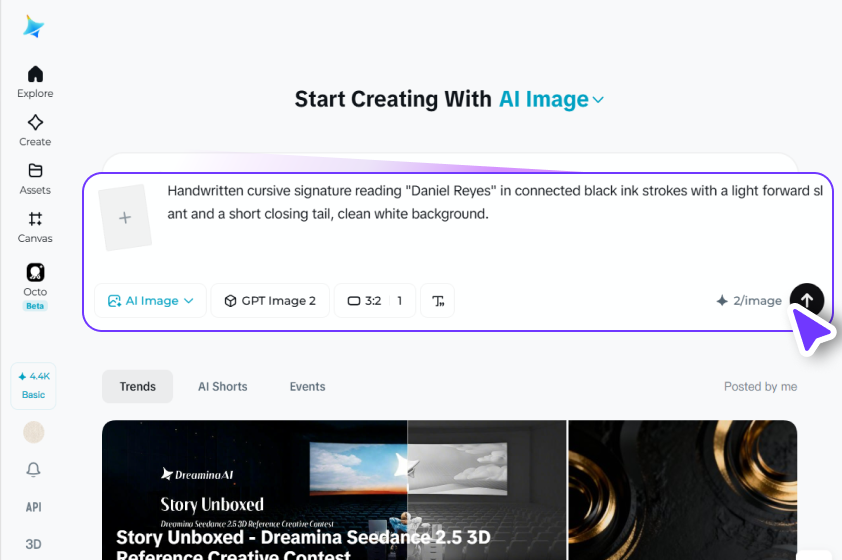The height and width of the screenshot is (560, 842).
Task: Filter by Posted by me
Action: pos(760,387)
